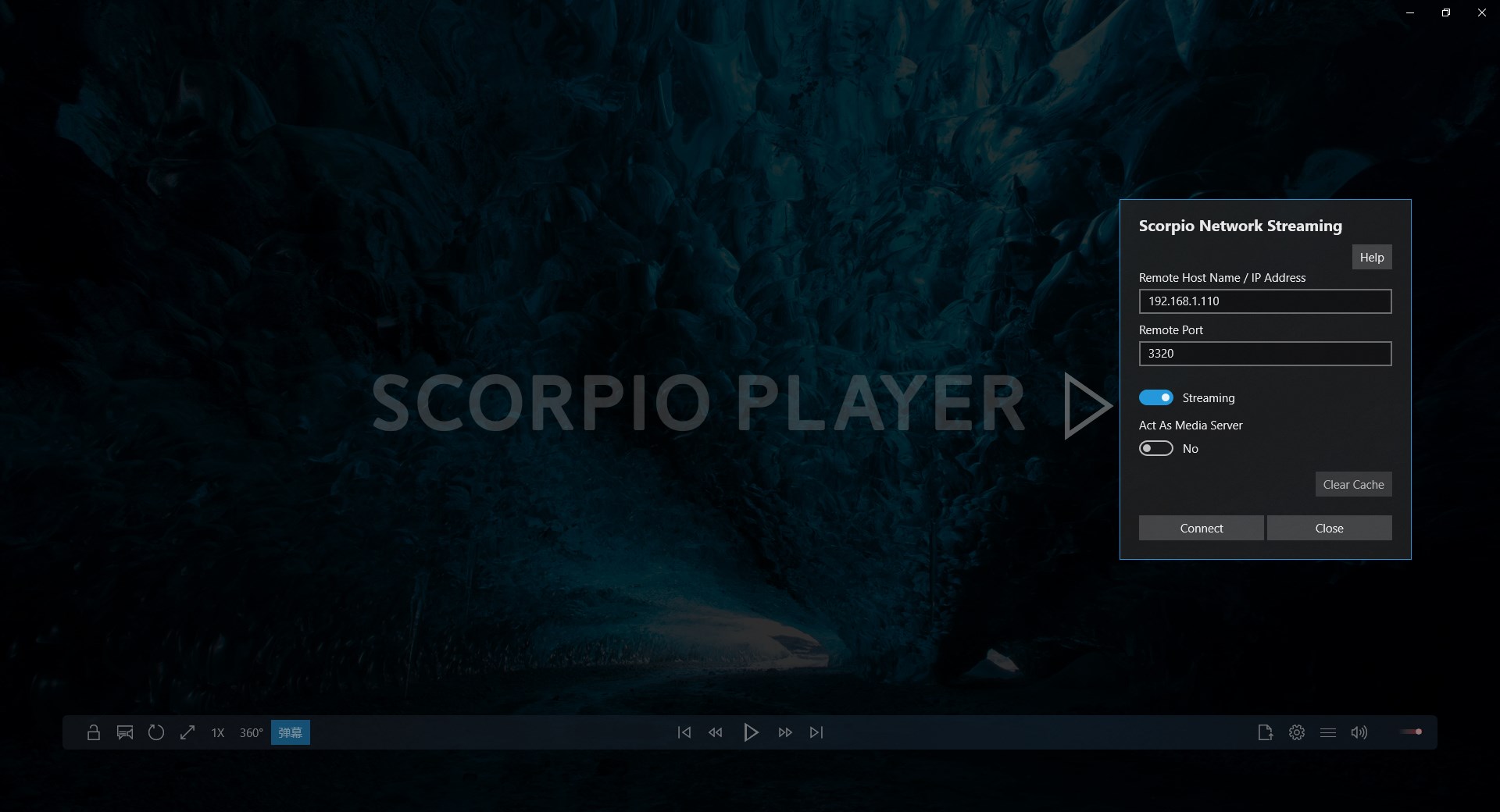Open a file using the file upload icon
This screenshot has width=1500, height=812.
click(1266, 732)
